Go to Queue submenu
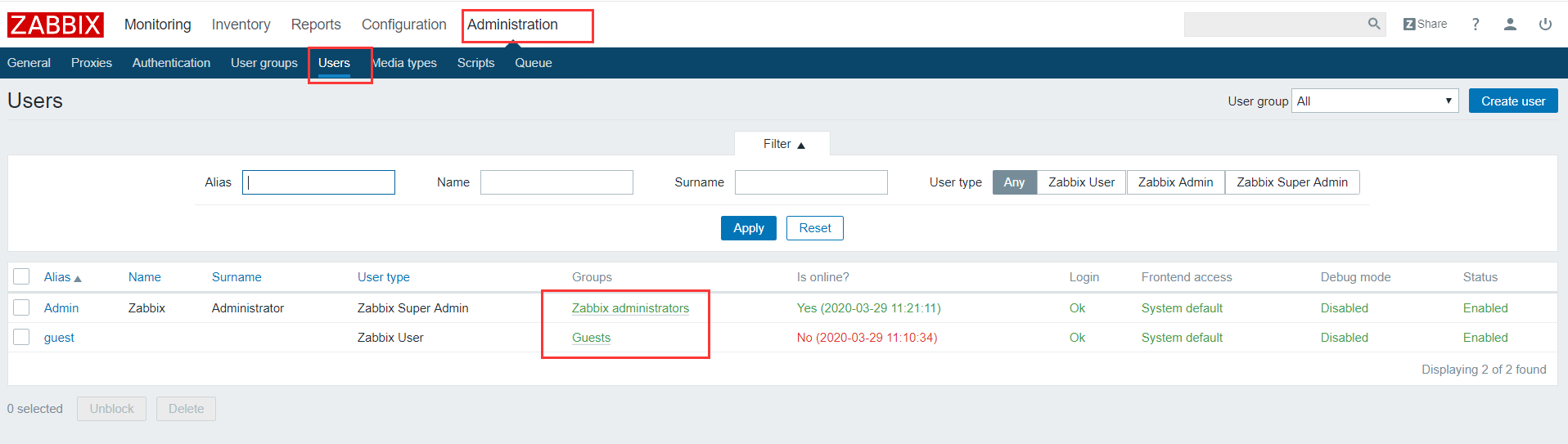The width and height of the screenshot is (1568, 444). pos(534,63)
